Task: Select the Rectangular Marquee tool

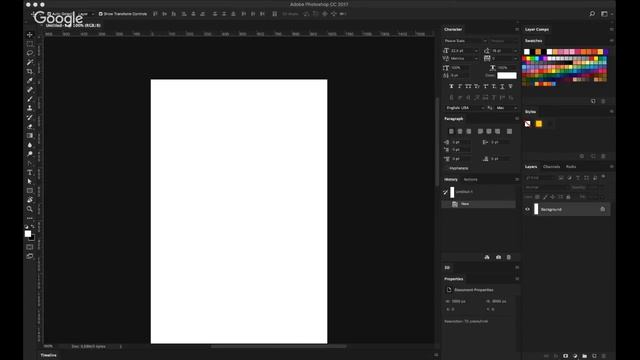Action: (x=30, y=44)
